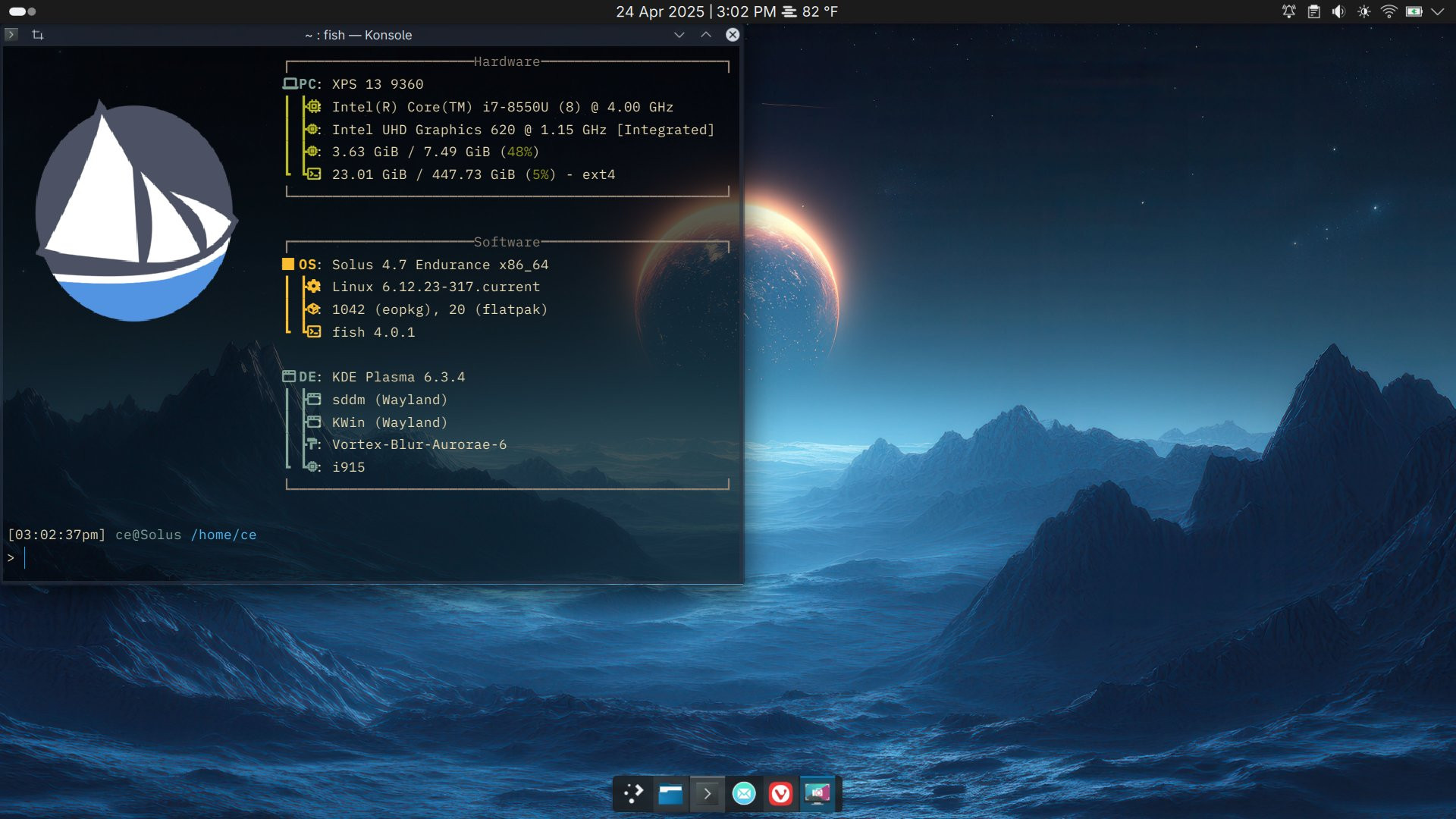The height and width of the screenshot is (819, 1456).
Task: Open the clipboard tray icon
Action: click(x=1314, y=11)
